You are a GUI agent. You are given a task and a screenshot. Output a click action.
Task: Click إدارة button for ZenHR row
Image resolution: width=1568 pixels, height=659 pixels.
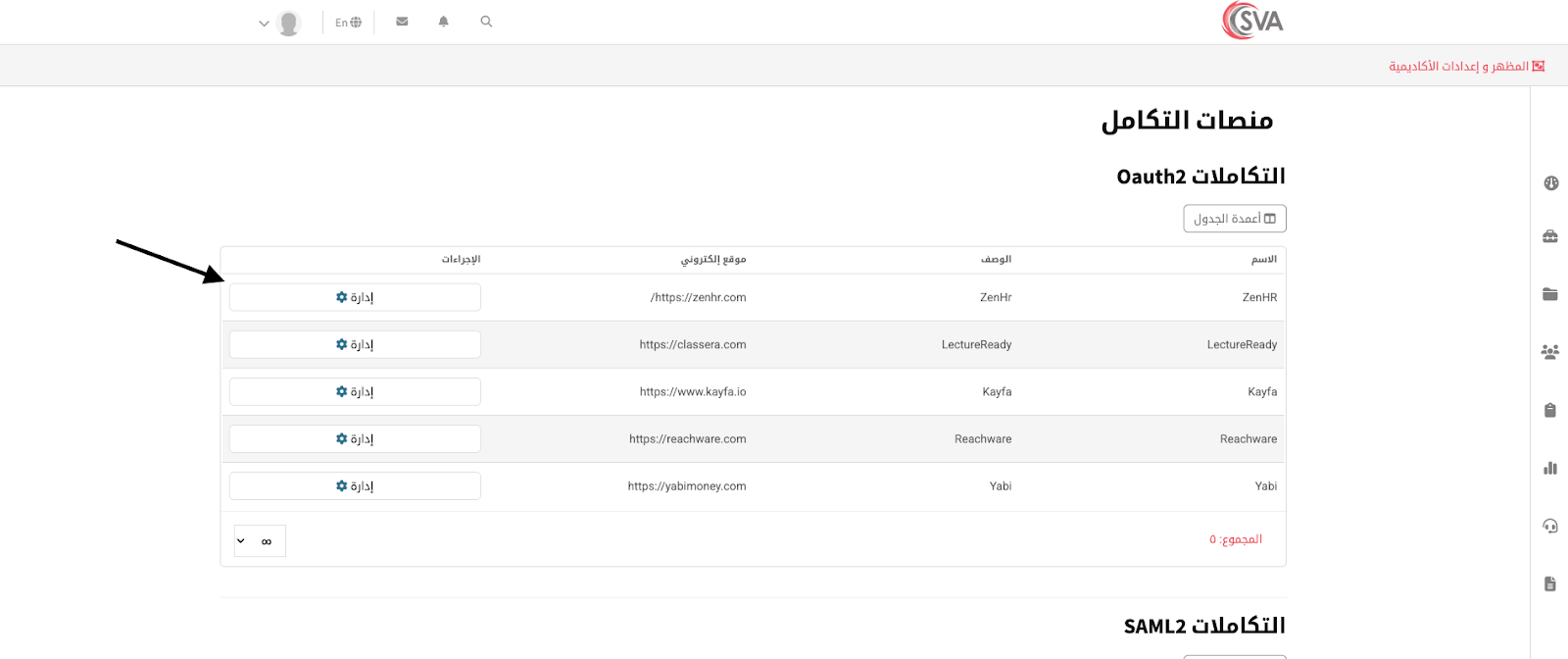click(355, 297)
